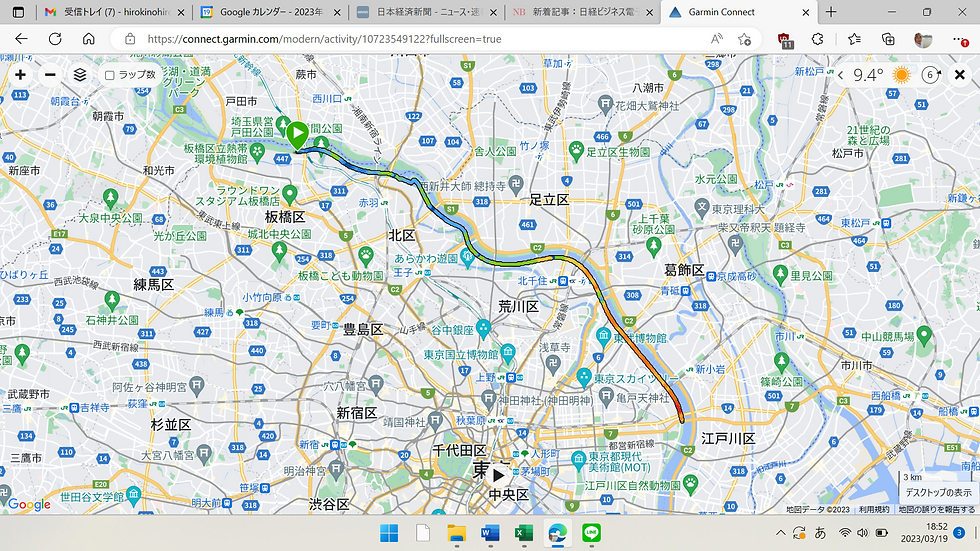Click the green start marker on route
Viewport: 980px width, 551px height.
click(x=298, y=134)
